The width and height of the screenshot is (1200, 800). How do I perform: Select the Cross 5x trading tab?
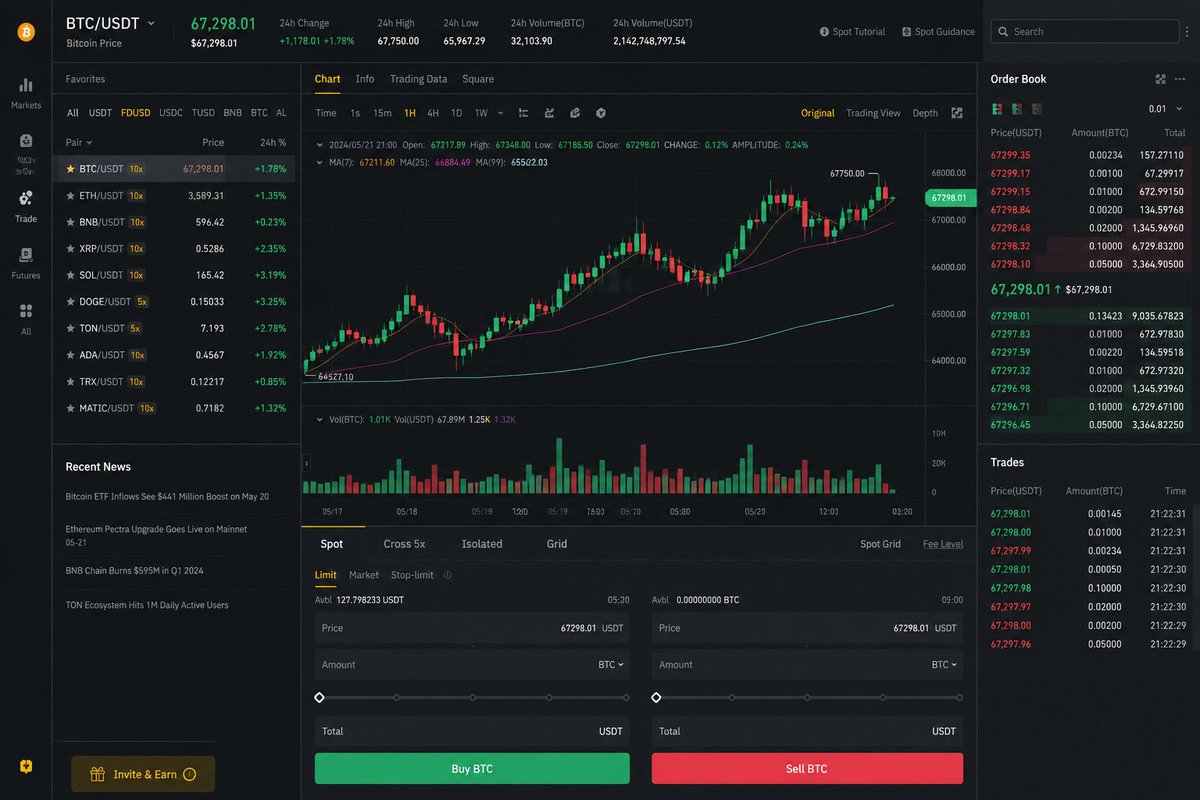tap(404, 544)
